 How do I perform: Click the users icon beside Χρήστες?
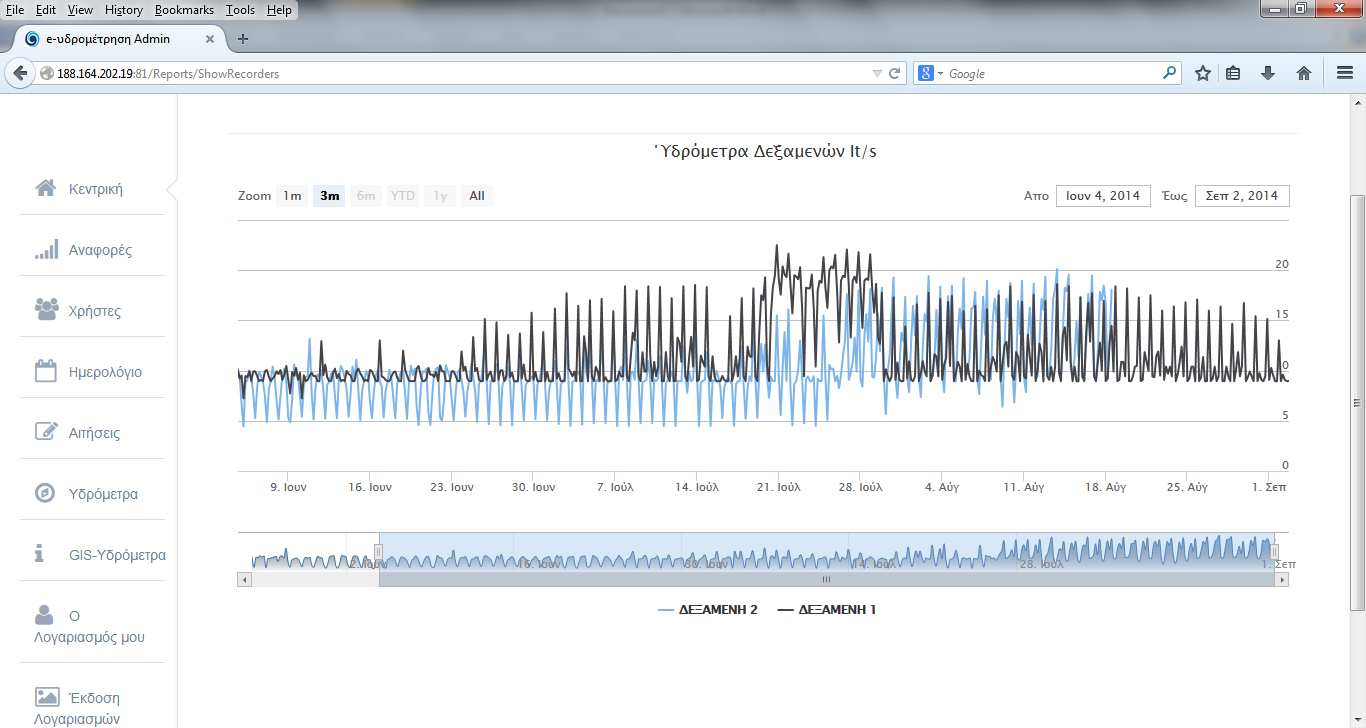tap(46, 310)
